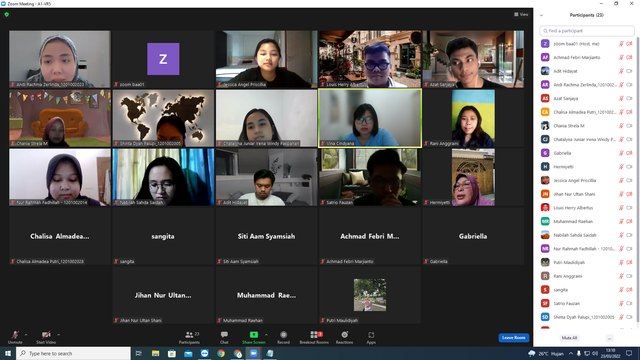The image size is (640, 360).
Task: Toggle mute for Hermiyetti in participants list
Action: (621, 167)
